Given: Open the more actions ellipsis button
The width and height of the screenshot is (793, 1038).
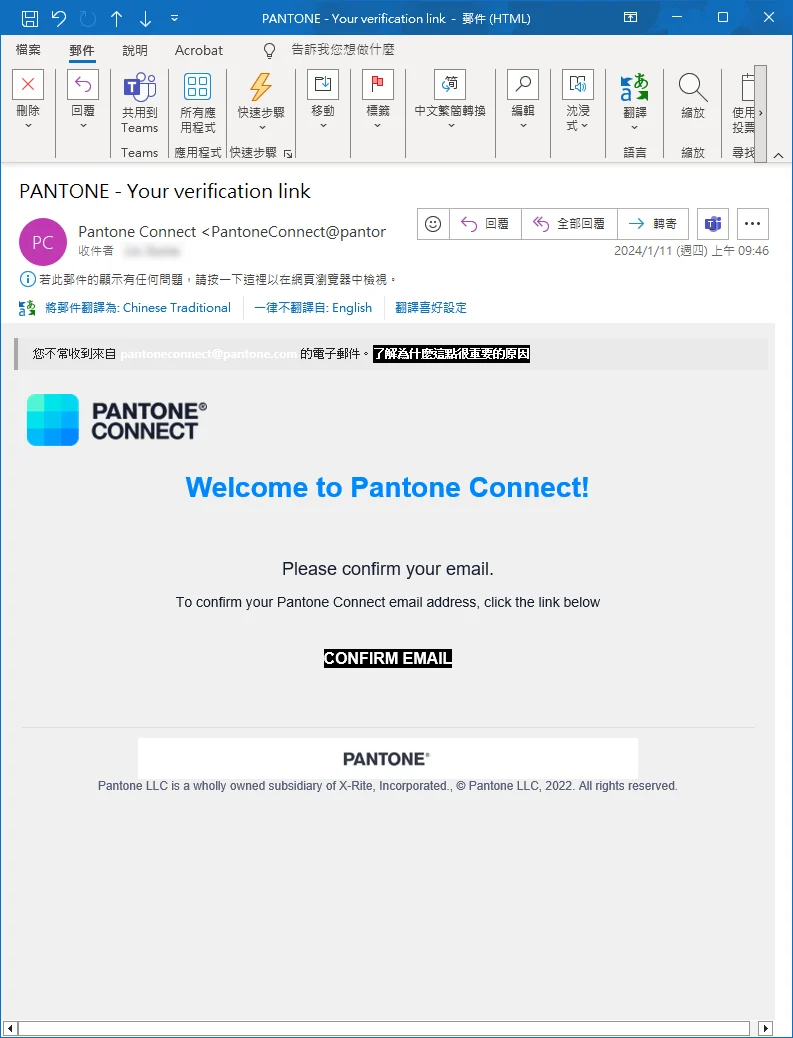Looking at the screenshot, I should pos(753,224).
